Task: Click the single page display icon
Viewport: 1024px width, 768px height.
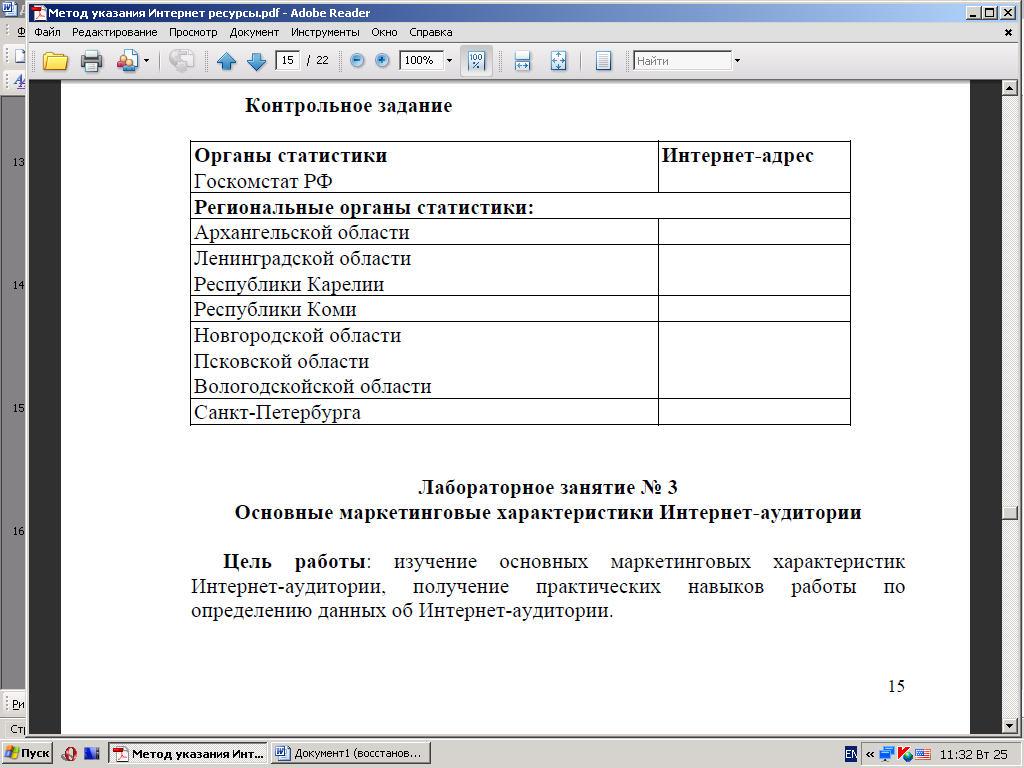Action: tap(603, 61)
